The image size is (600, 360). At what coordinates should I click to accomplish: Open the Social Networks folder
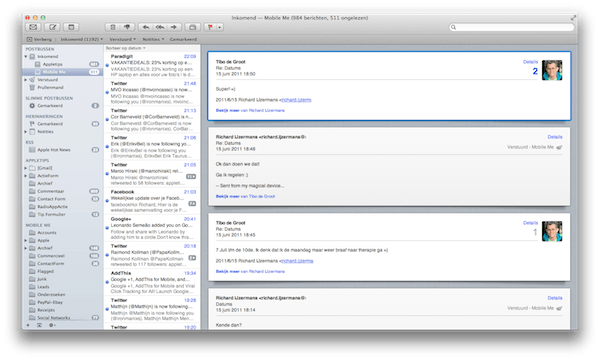point(54,318)
